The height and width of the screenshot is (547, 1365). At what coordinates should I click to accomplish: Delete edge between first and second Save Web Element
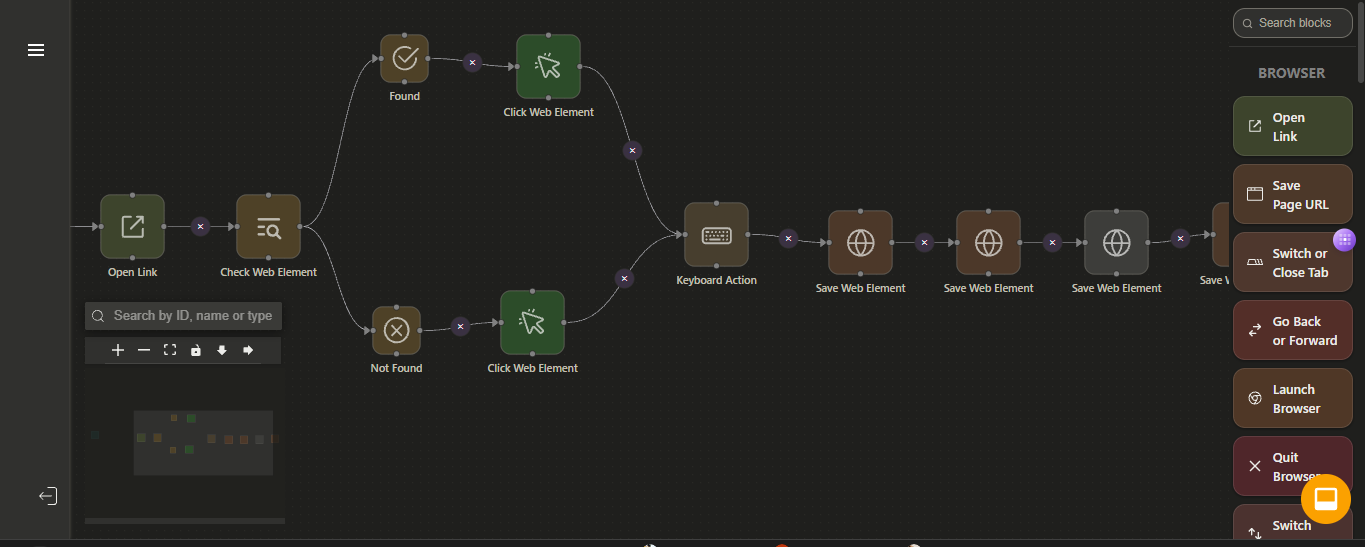(925, 242)
